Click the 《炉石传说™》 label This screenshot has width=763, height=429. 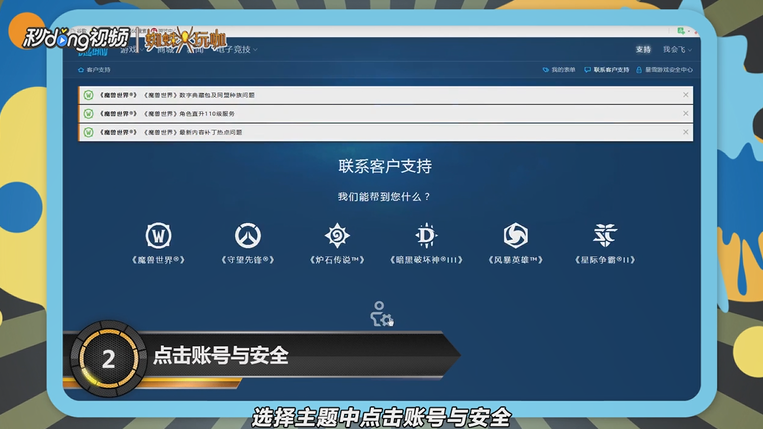(337, 260)
